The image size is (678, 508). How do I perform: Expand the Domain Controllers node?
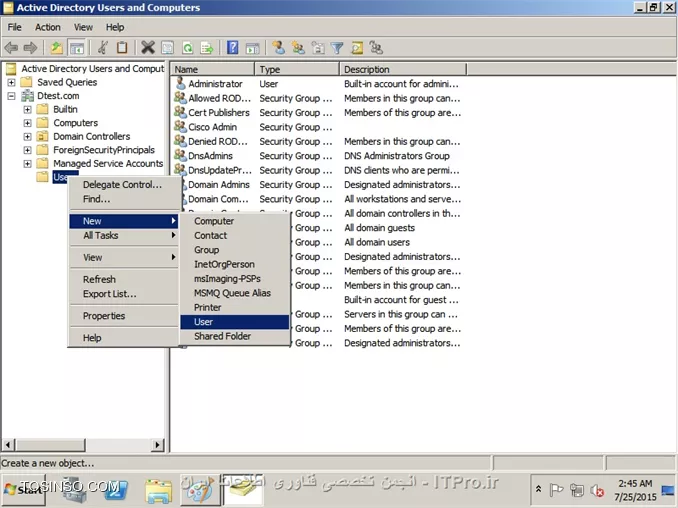coord(27,137)
